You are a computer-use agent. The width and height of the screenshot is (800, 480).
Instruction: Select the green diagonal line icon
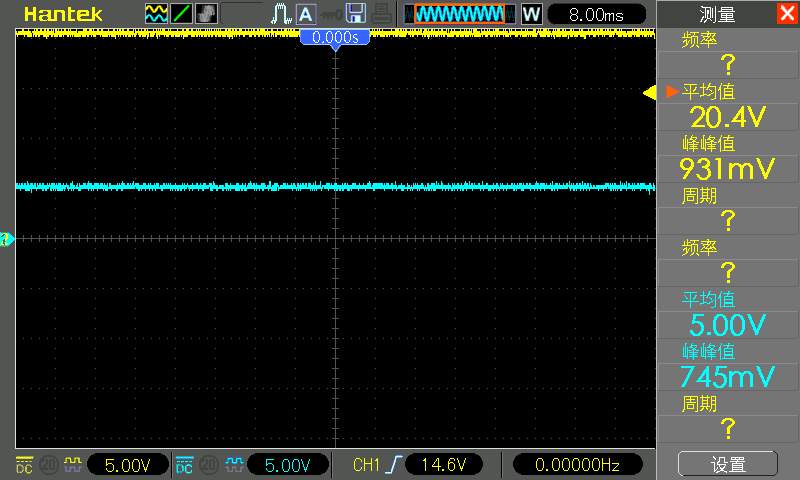point(181,14)
